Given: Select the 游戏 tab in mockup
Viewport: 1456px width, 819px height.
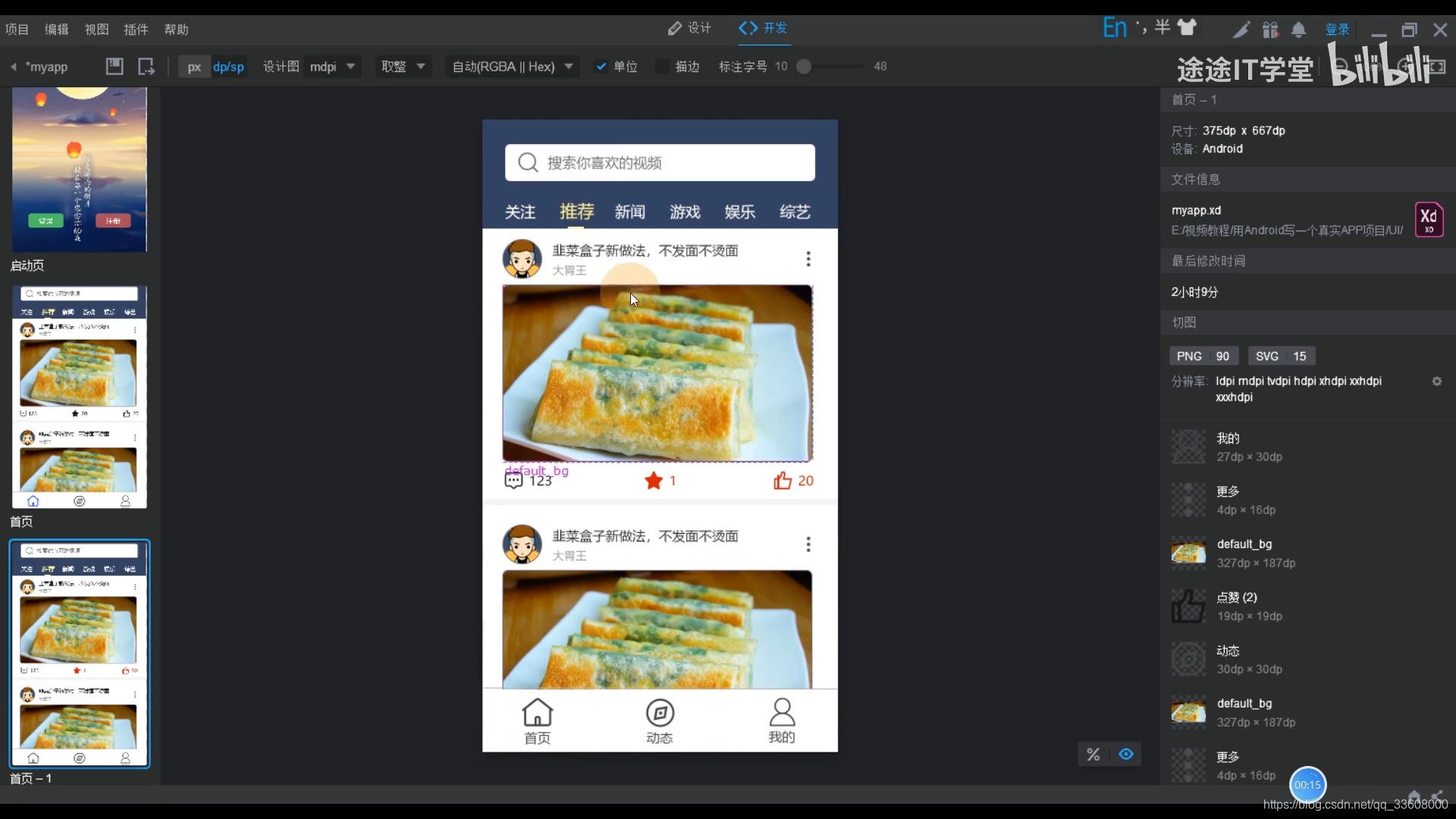Looking at the screenshot, I should pos(685,212).
